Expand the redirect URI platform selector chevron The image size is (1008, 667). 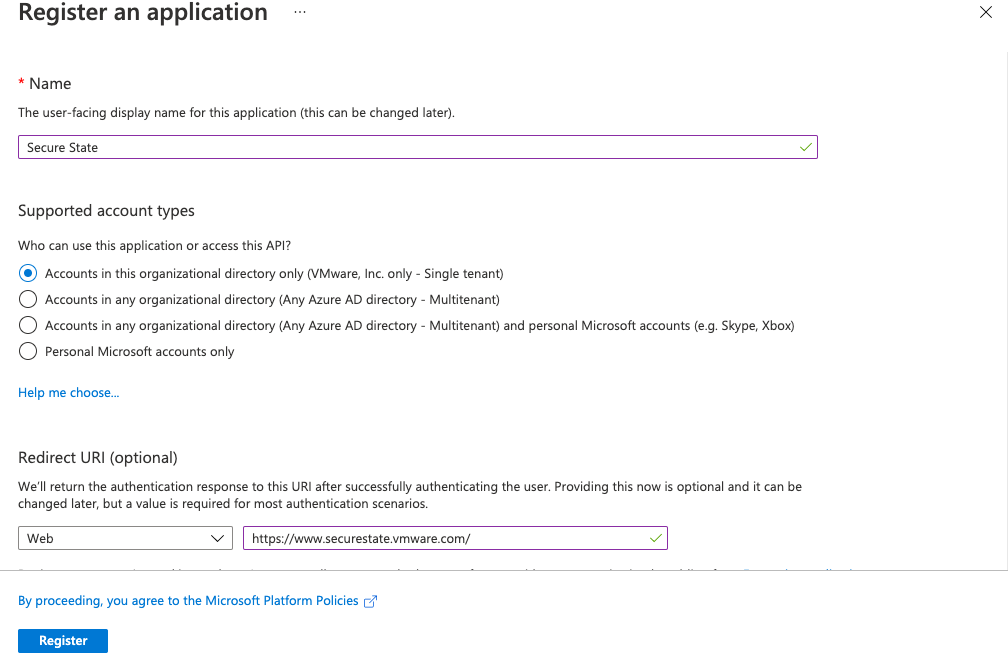(x=220, y=538)
